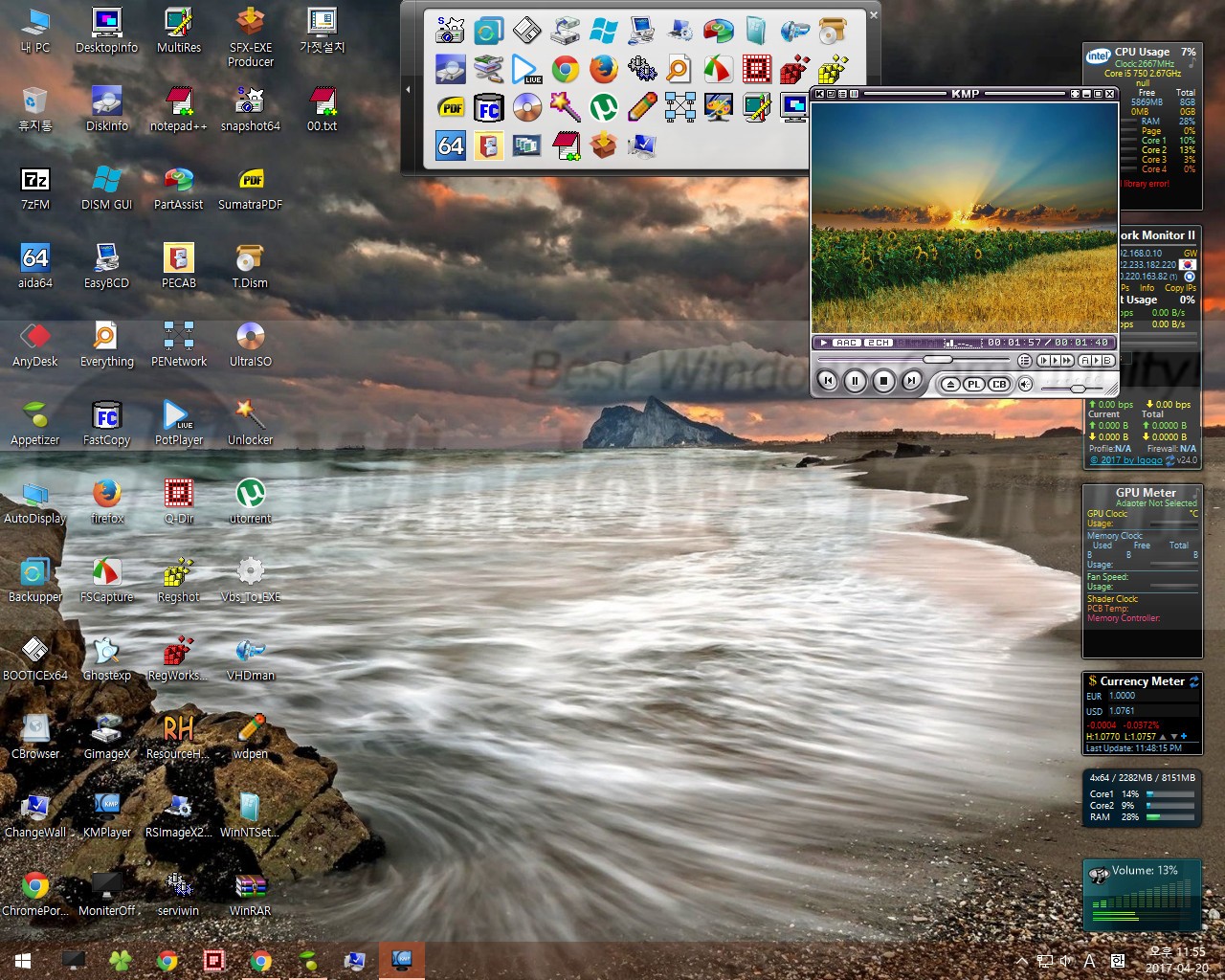Toggle the KMPlayer PL playlist button

[974, 385]
